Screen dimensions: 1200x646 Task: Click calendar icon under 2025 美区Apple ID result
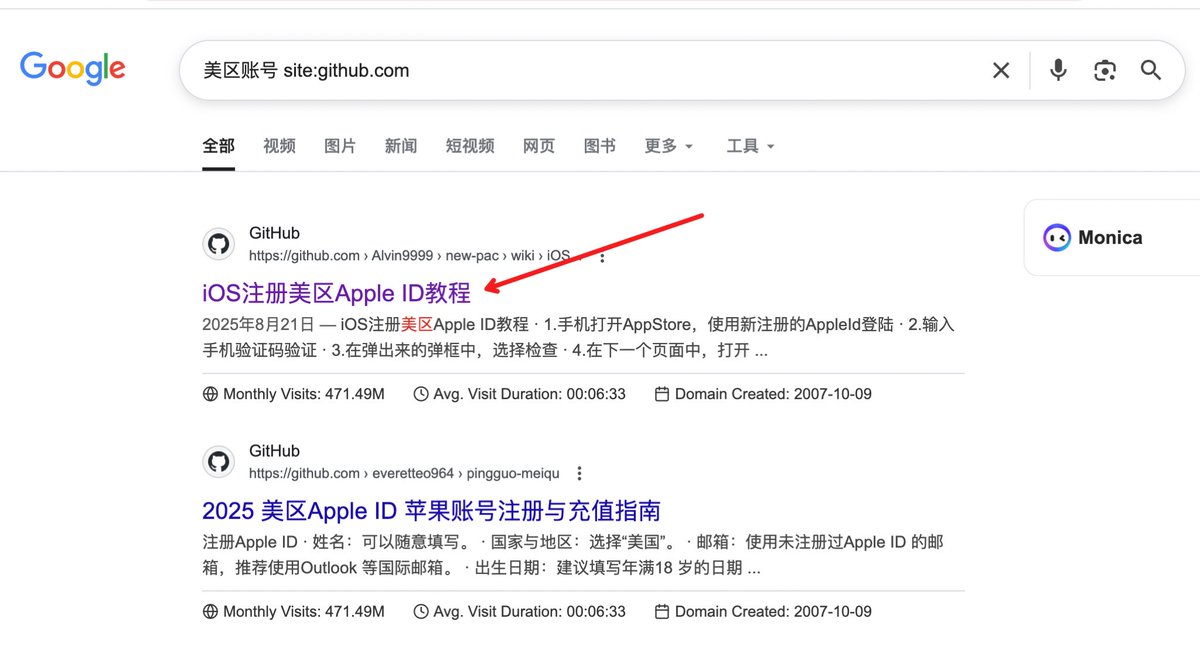(x=662, y=611)
